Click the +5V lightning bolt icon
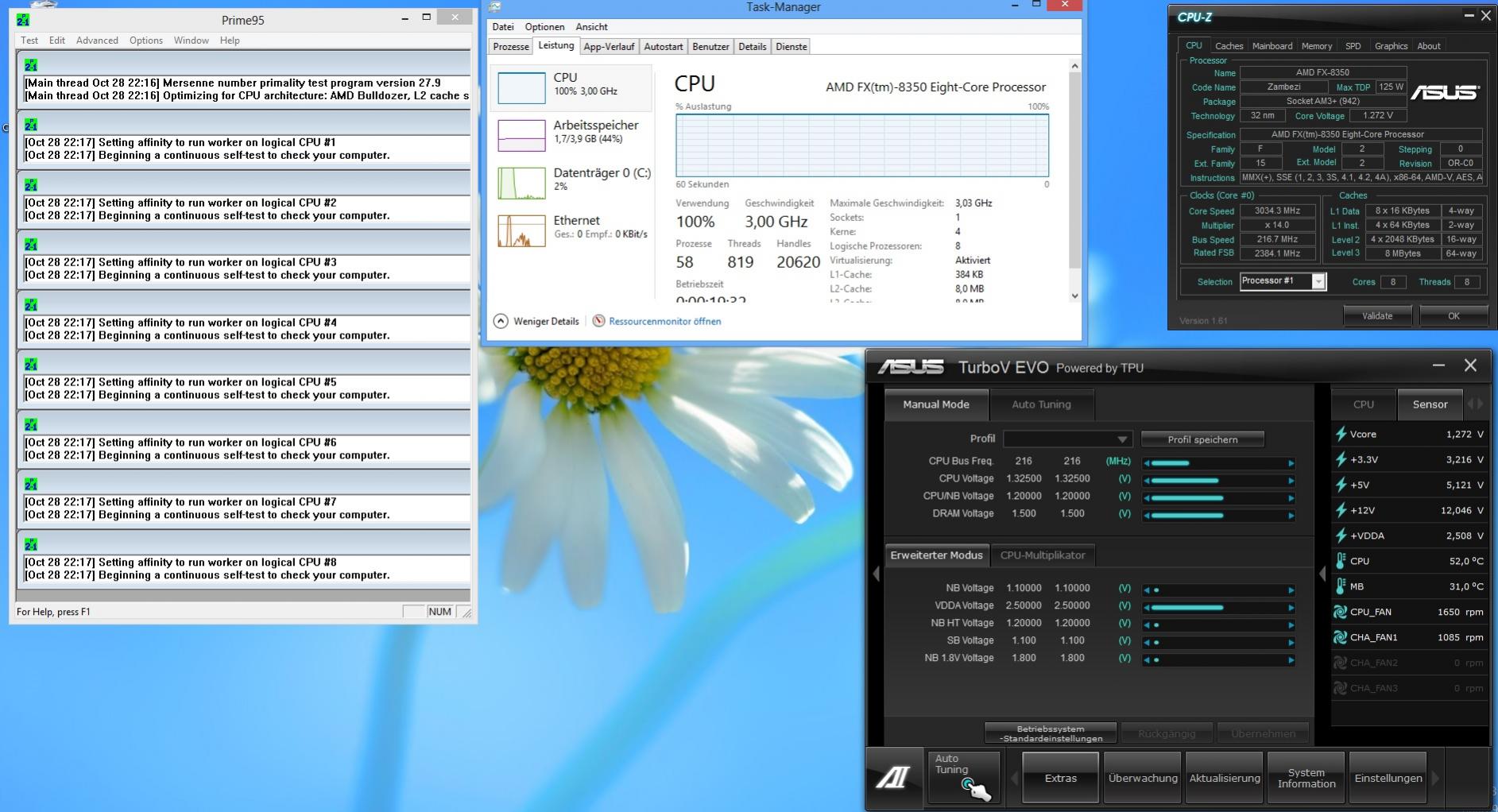 (1341, 485)
